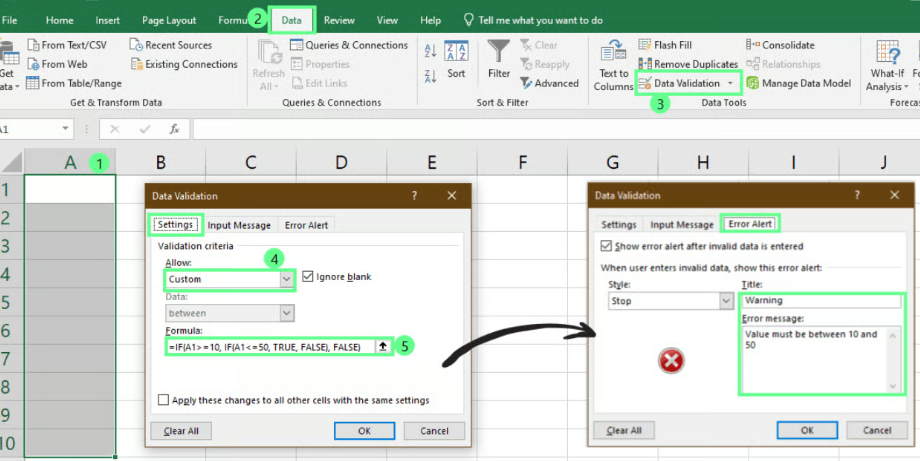Viewport: 920px width, 461px height.
Task: Click the Consolidate icon
Action: tap(753, 45)
